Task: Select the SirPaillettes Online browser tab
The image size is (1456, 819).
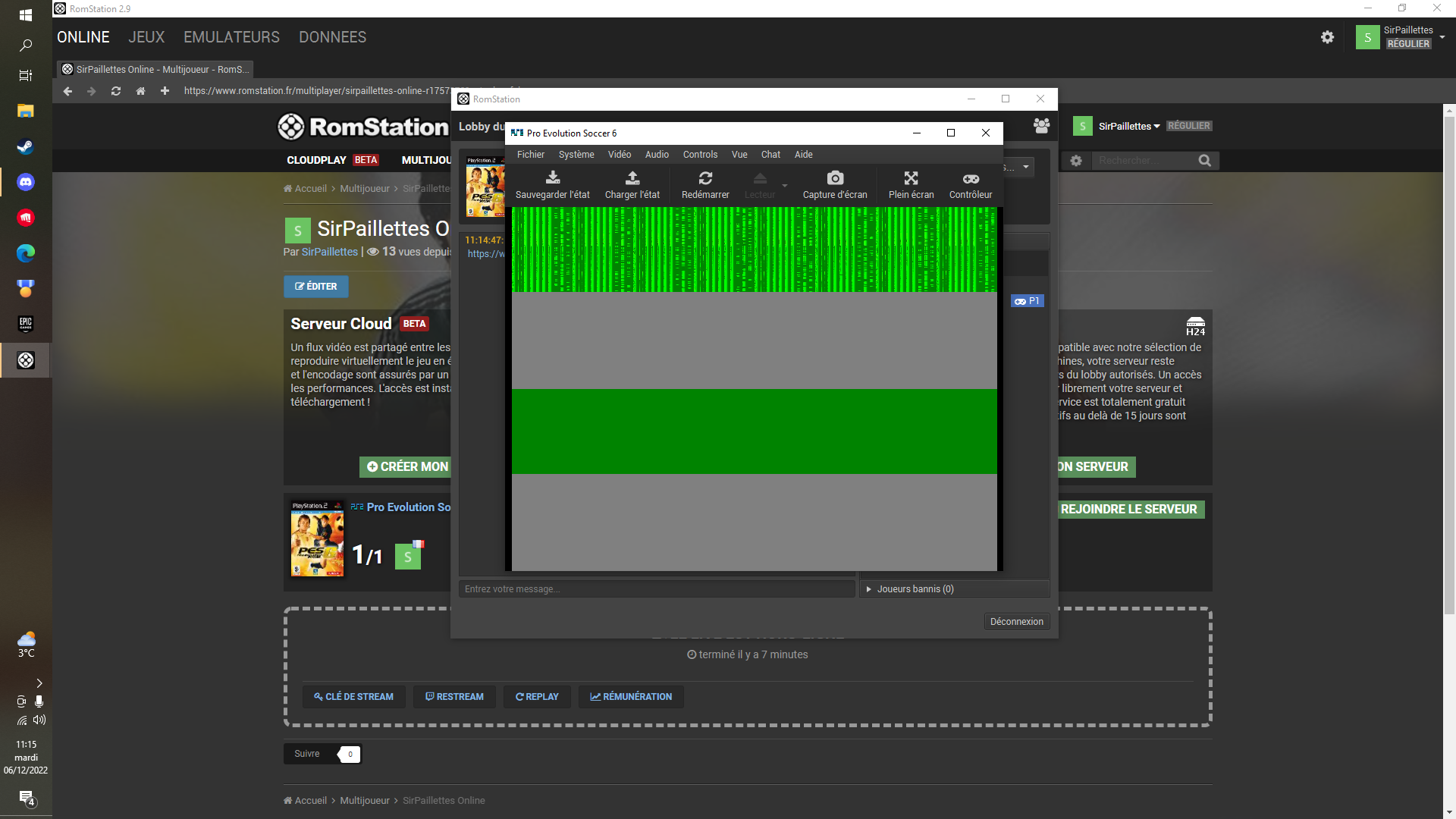Action: (155, 69)
